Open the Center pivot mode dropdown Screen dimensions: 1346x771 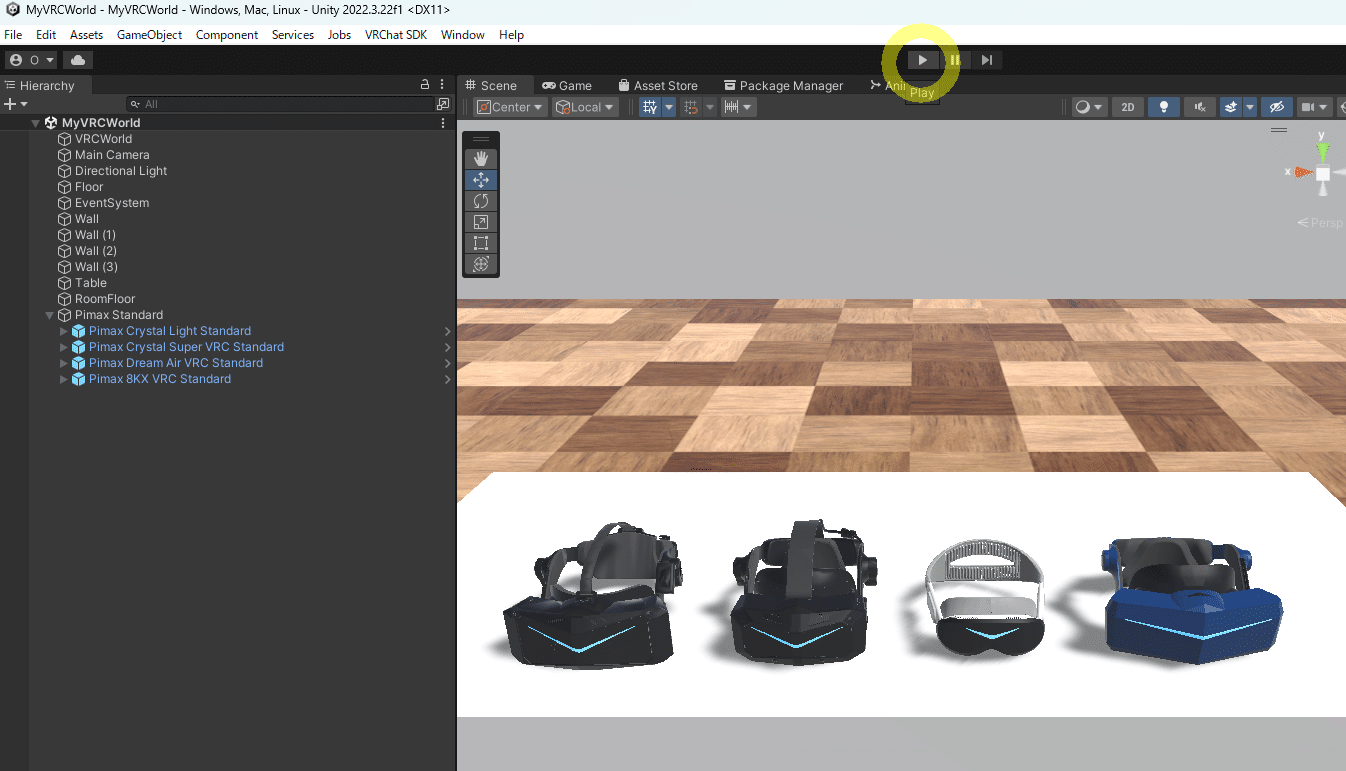pos(510,107)
